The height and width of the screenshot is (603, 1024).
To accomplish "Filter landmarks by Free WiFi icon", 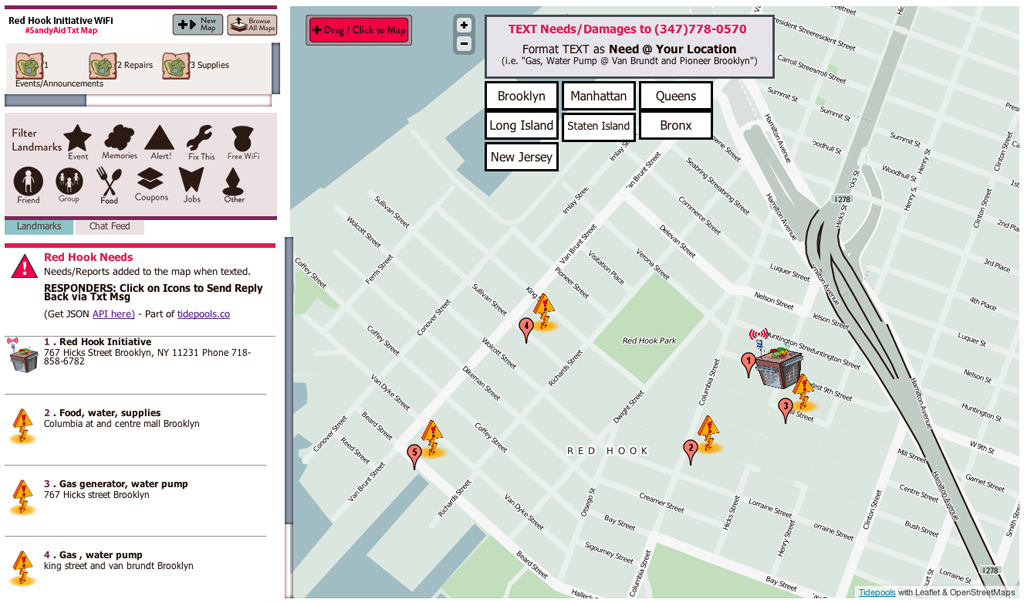I will point(242,142).
